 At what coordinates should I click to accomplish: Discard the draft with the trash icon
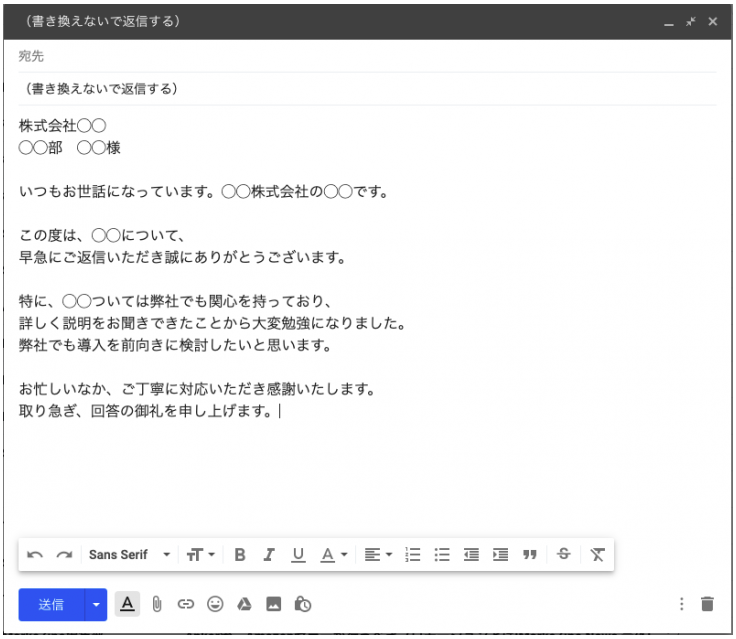(708, 603)
